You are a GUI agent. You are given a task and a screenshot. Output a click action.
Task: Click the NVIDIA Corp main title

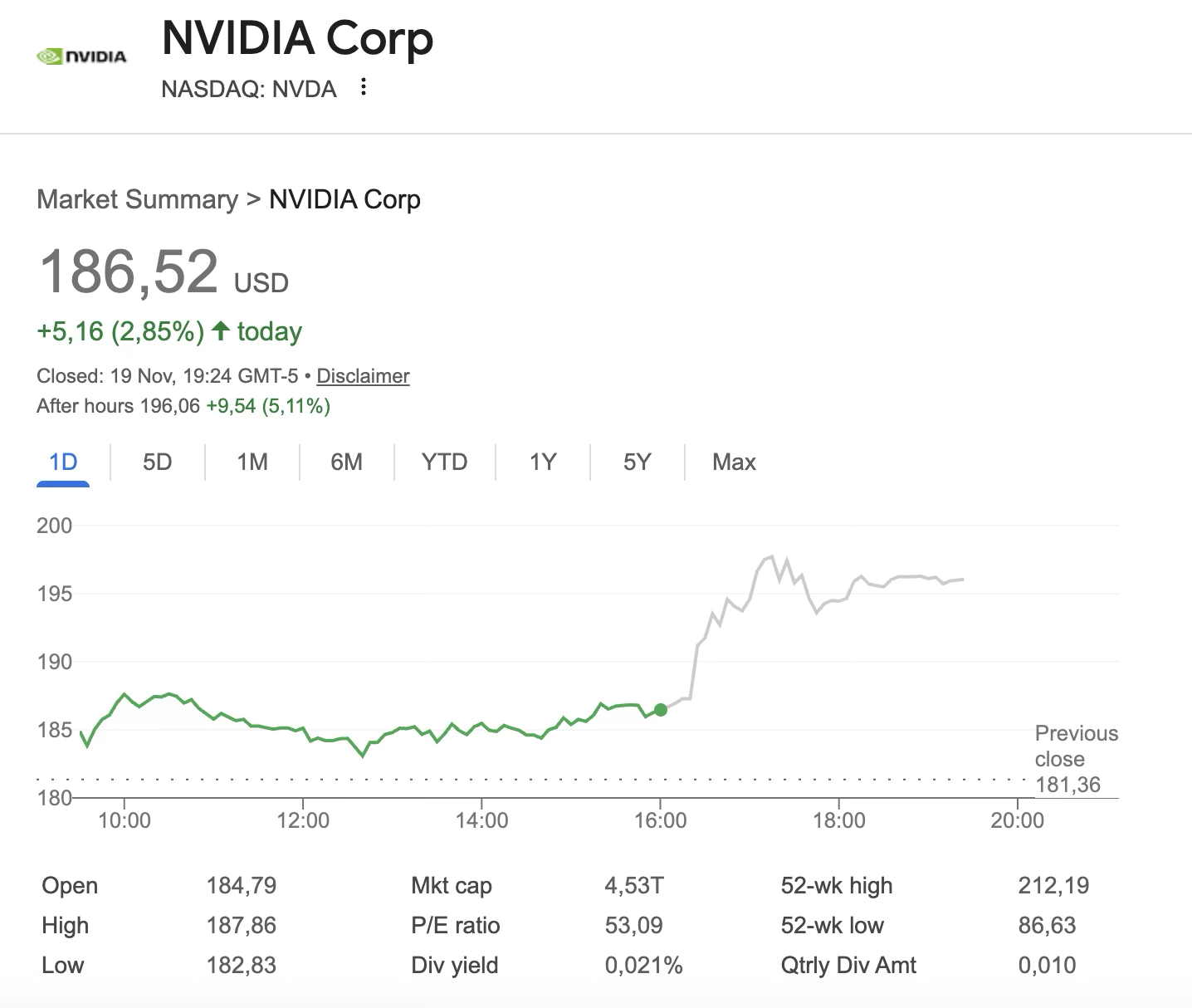pos(297,38)
